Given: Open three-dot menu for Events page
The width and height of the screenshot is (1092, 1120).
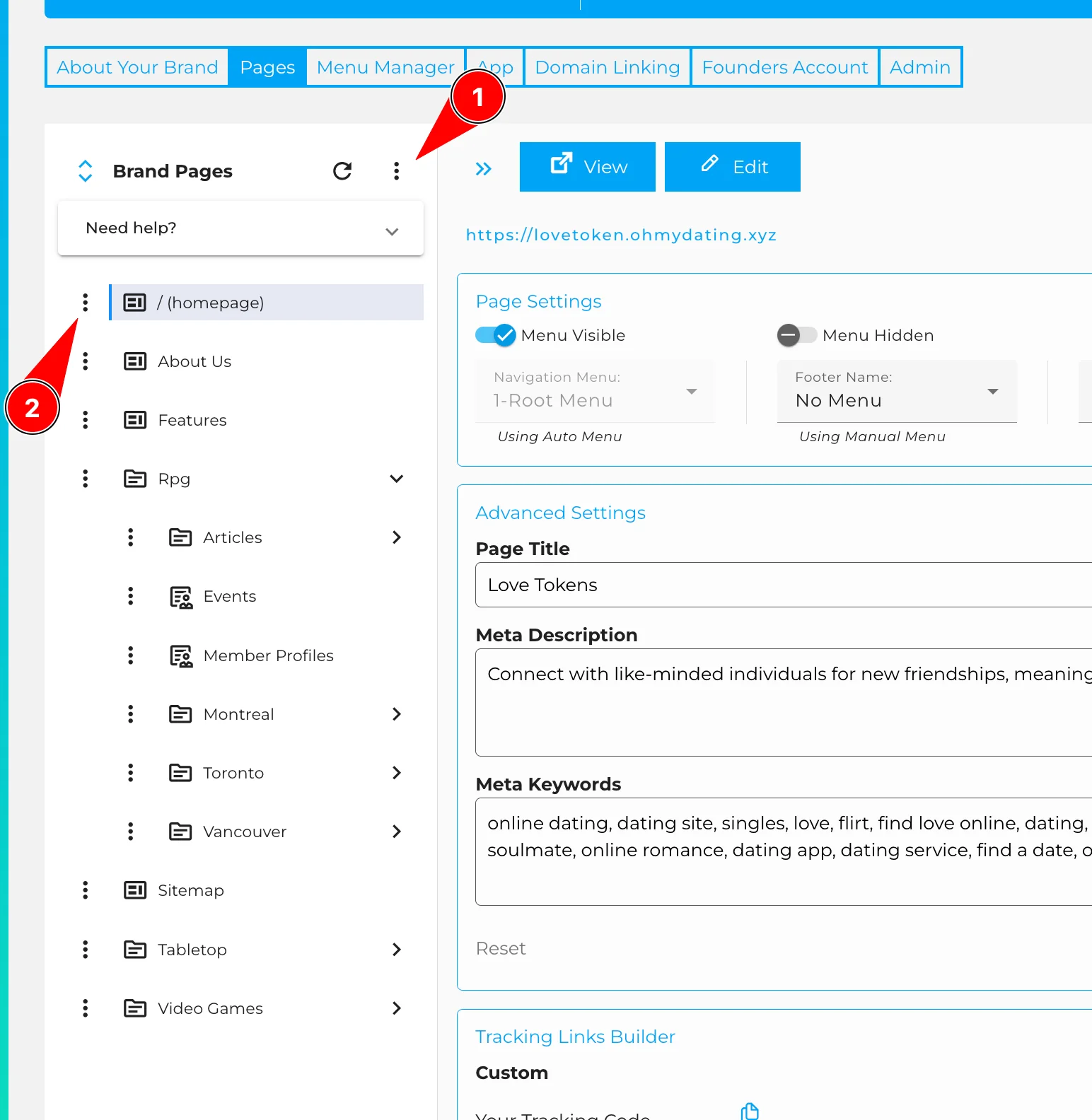Looking at the screenshot, I should (131, 596).
